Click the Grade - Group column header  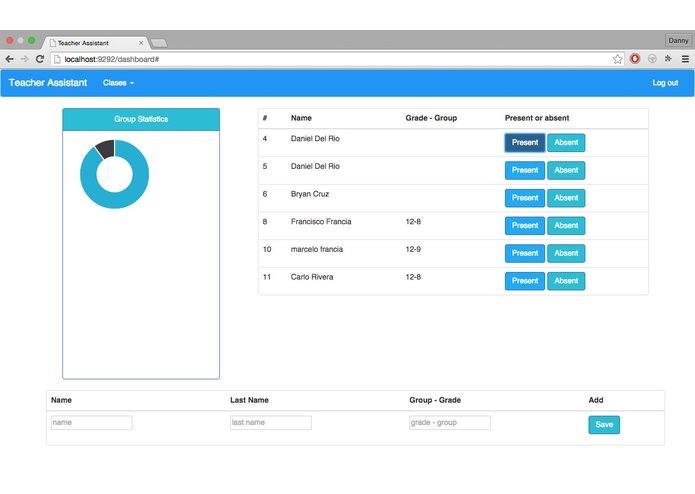[x=431, y=118]
